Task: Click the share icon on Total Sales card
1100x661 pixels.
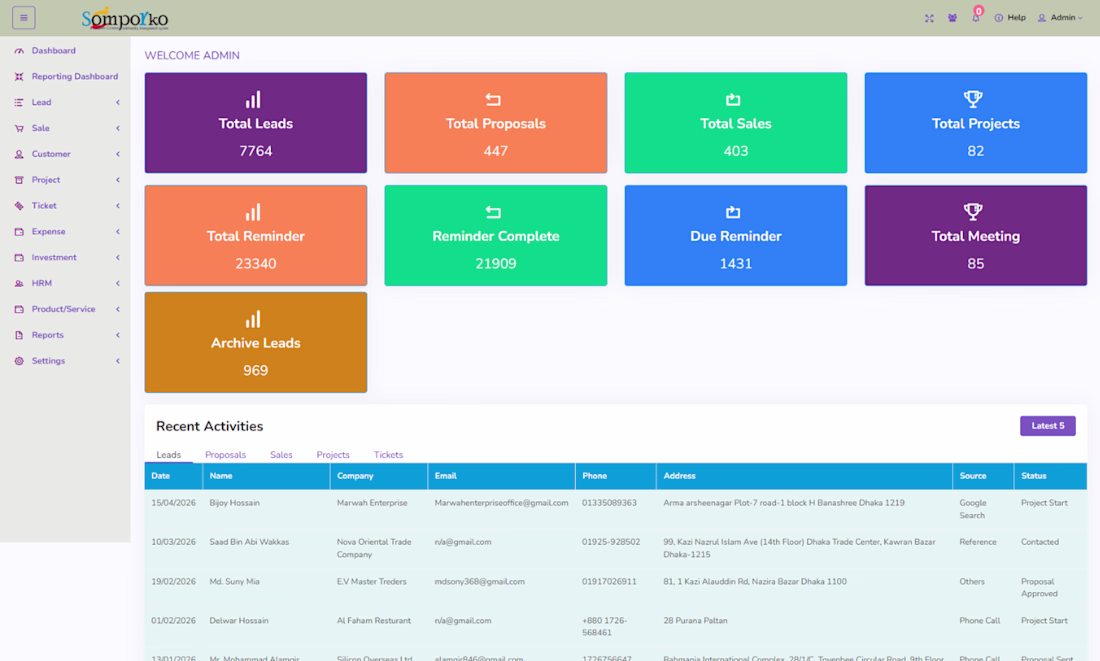Action: tap(733, 100)
